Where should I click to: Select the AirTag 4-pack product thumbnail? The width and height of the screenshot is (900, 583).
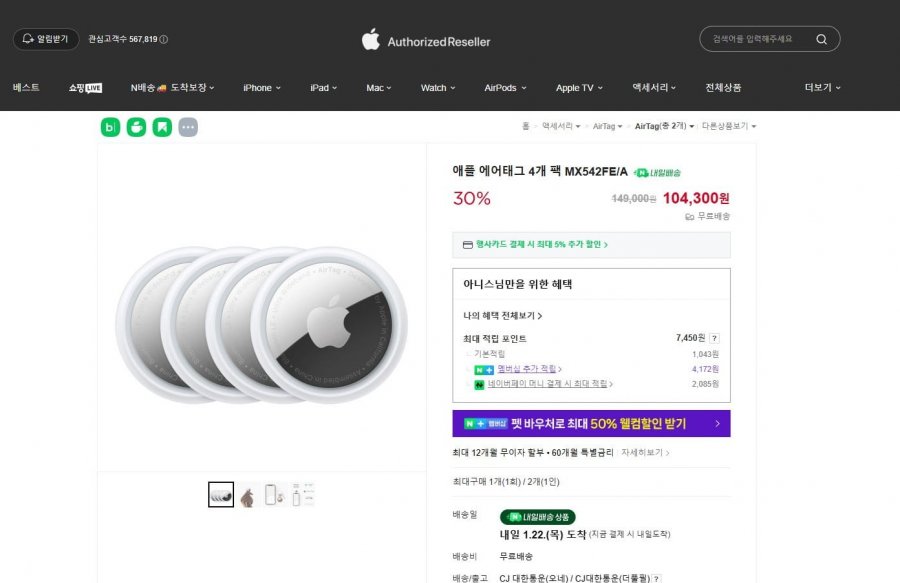(220, 493)
